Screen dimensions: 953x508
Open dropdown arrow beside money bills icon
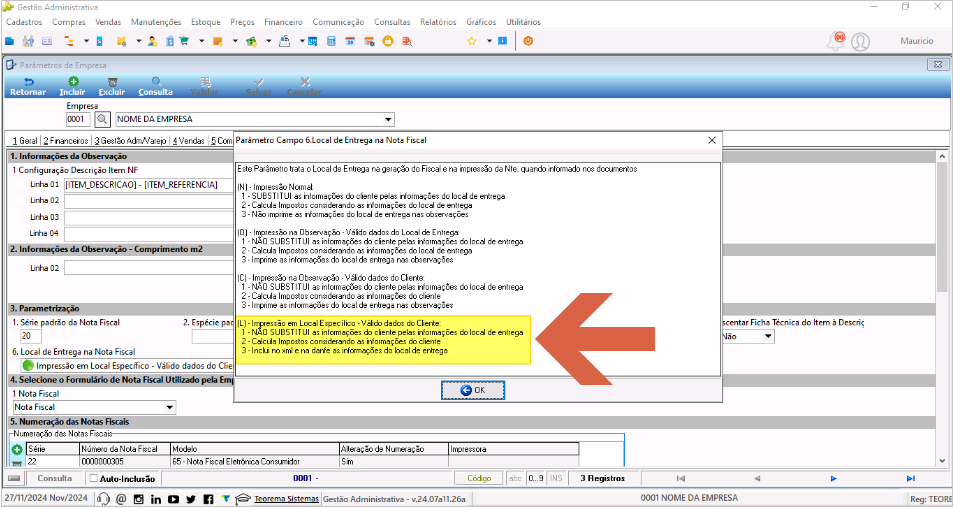[x=269, y=41]
